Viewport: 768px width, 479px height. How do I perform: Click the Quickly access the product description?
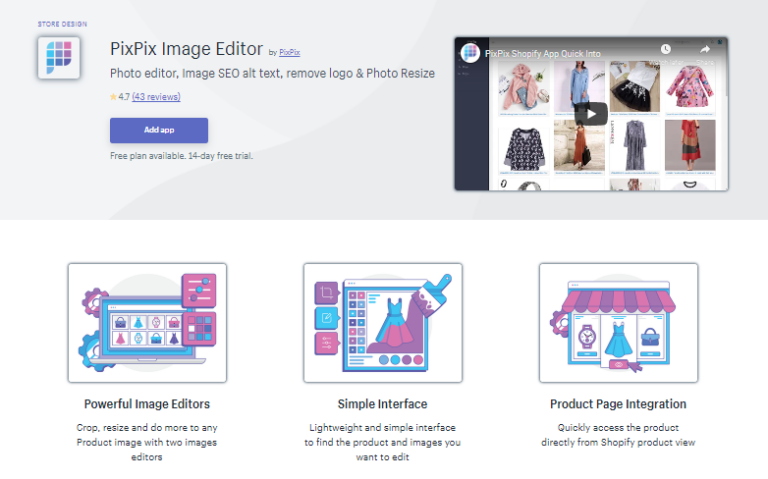click(618, 435)
